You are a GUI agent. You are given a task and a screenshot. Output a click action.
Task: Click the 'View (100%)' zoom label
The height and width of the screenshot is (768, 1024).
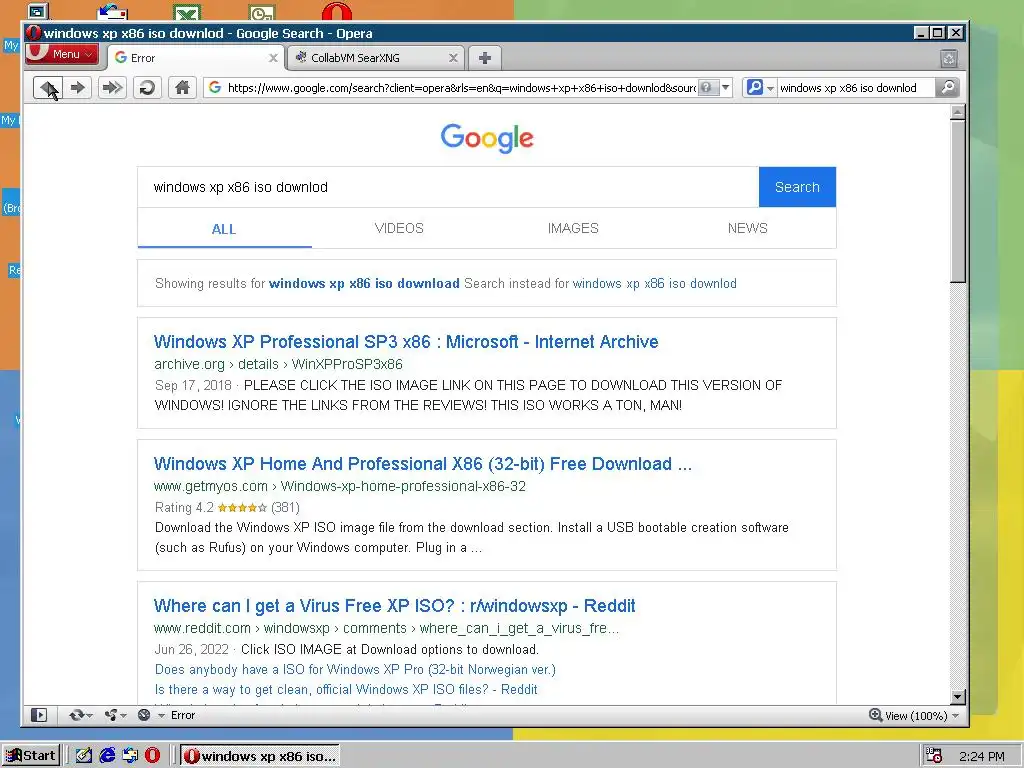916,716
